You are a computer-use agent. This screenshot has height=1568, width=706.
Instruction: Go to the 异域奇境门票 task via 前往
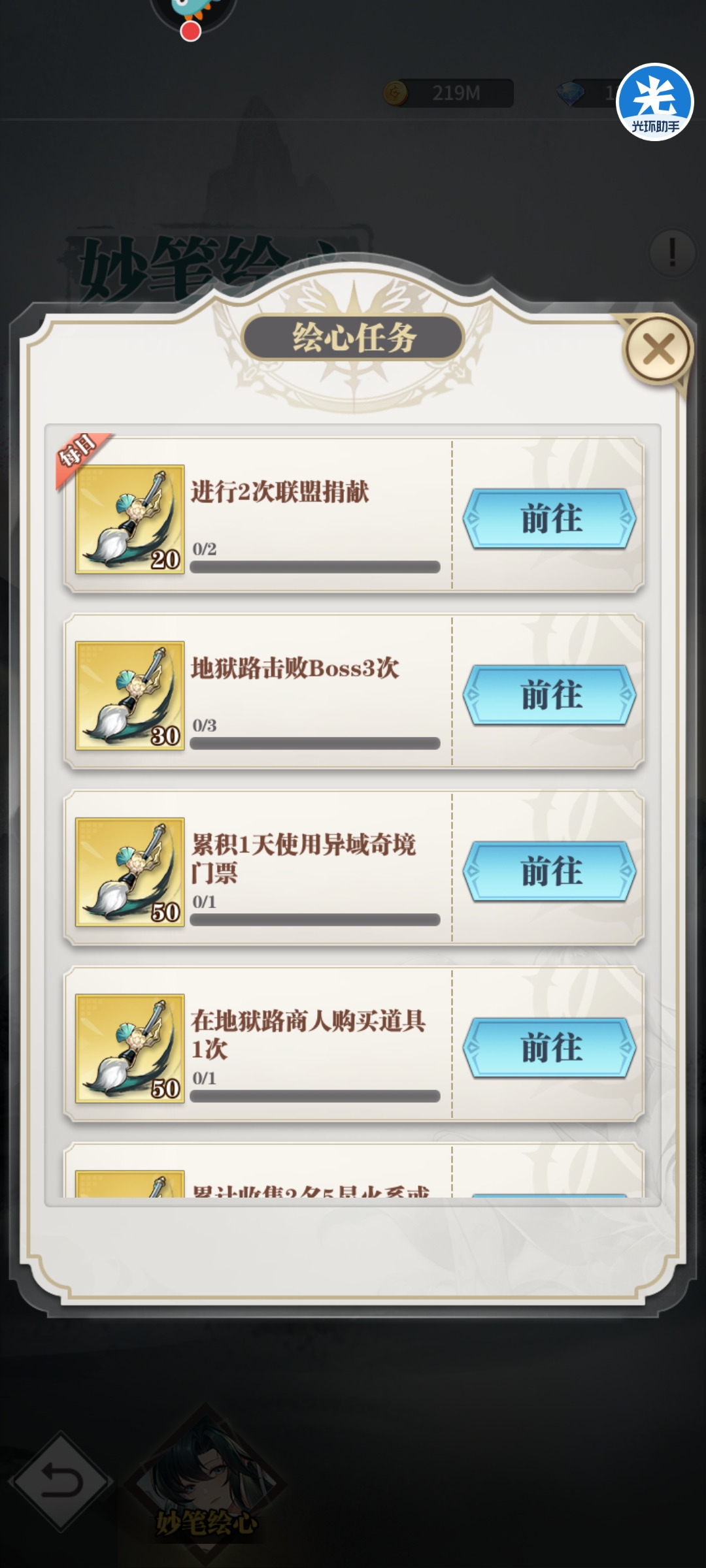[549, 872]
